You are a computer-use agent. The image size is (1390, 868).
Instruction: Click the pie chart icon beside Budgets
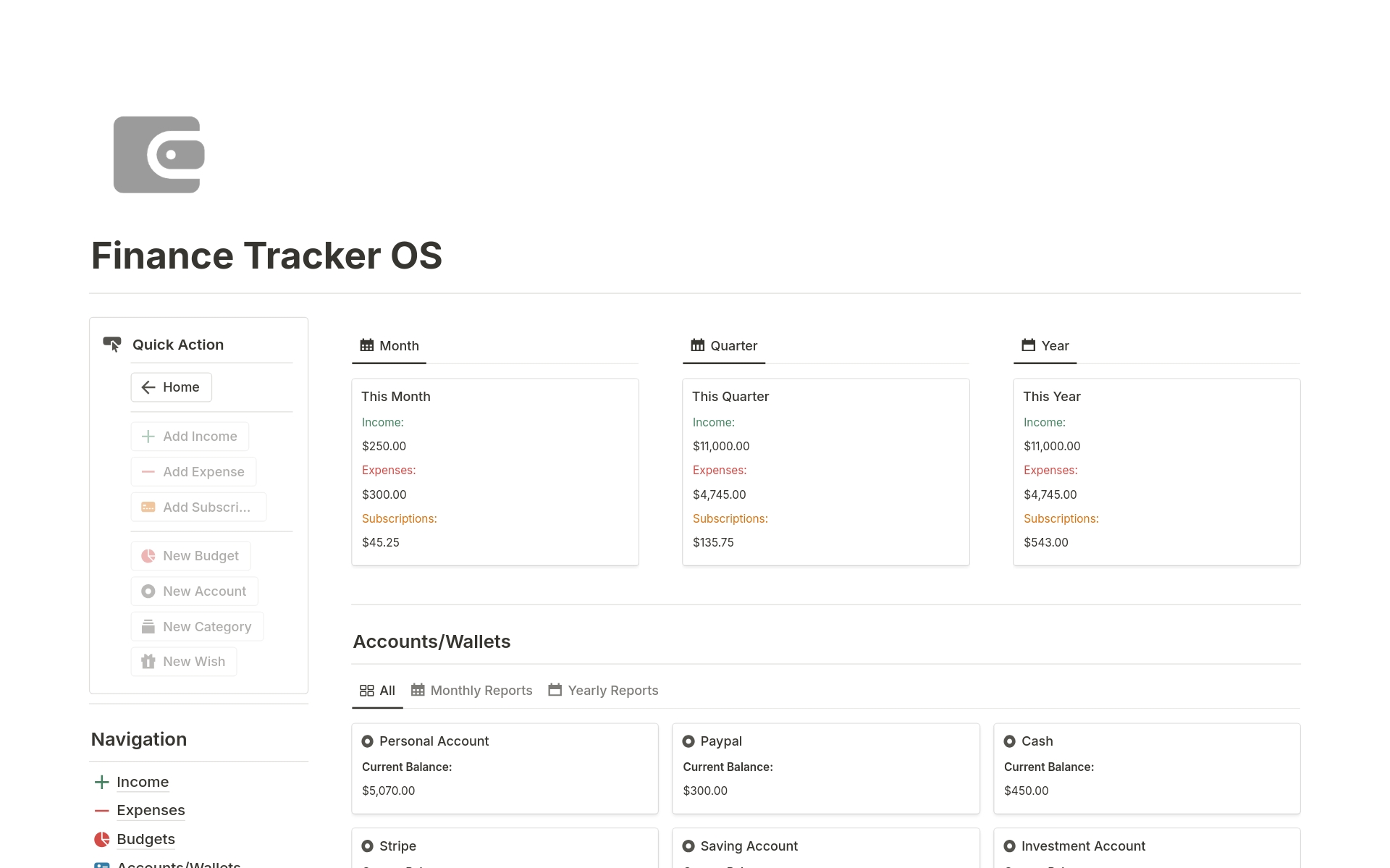click(x=102, y=839)
